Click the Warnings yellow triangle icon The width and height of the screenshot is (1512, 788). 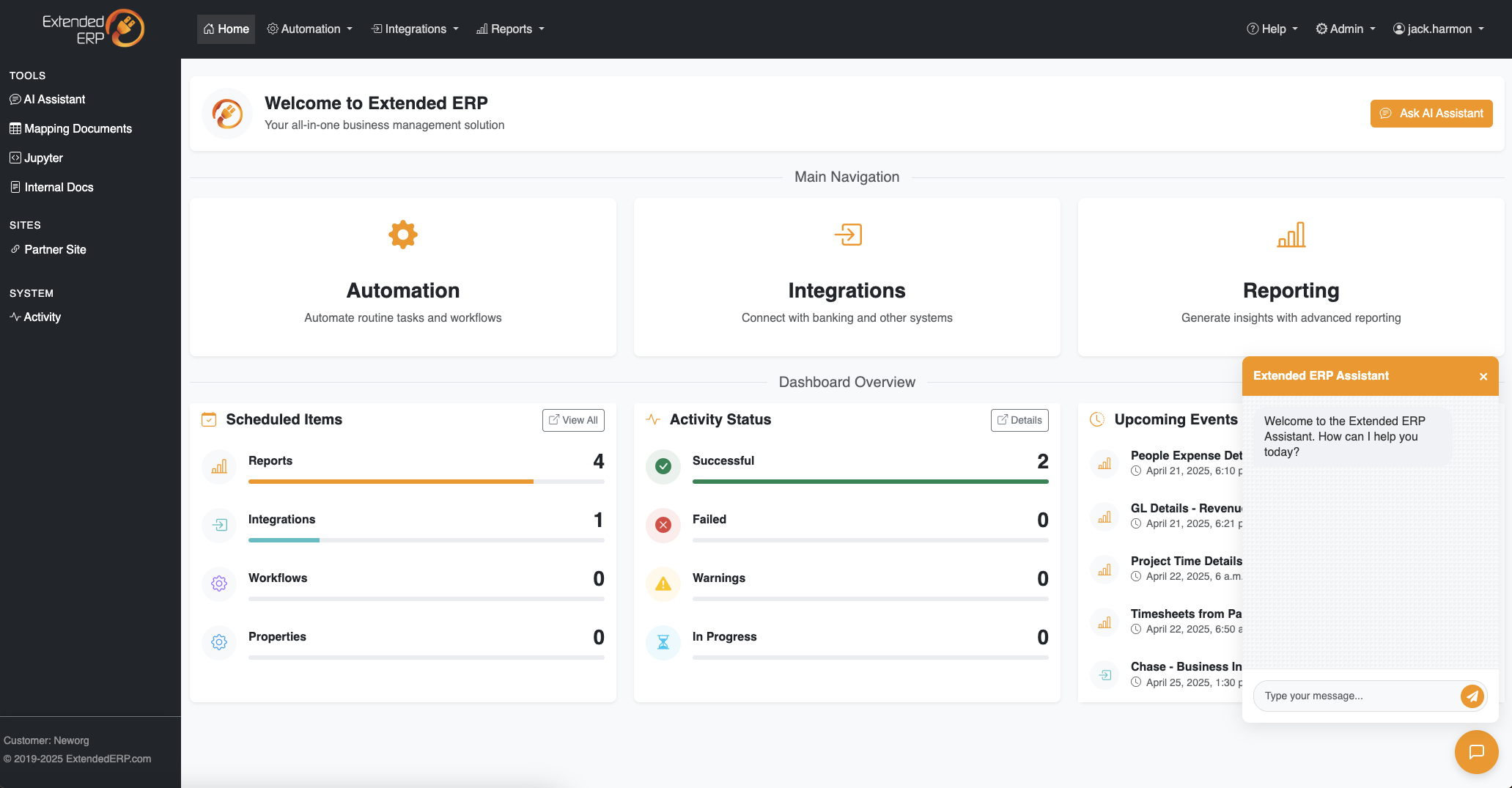point(663,583)
